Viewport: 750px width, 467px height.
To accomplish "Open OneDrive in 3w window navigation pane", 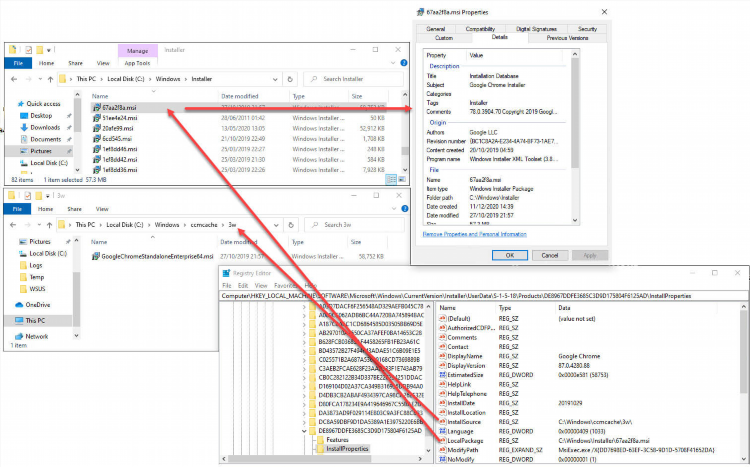I will [x=38, y=305].
